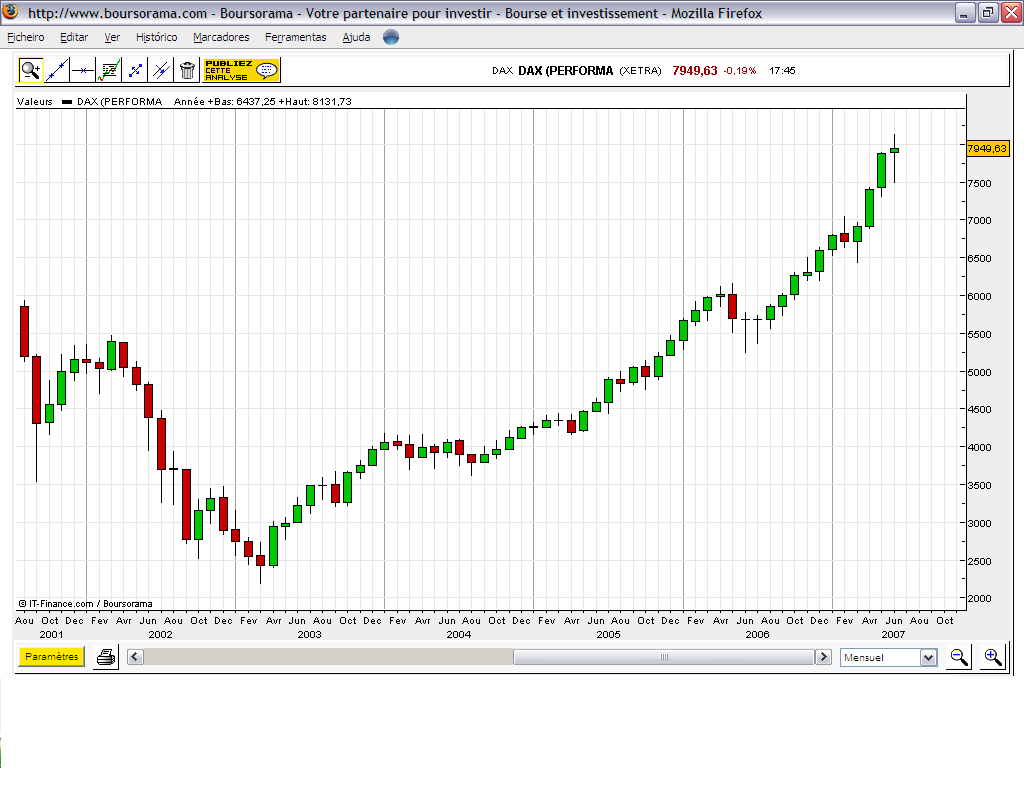Click the scrollbar left arrow

coord(135,657)
